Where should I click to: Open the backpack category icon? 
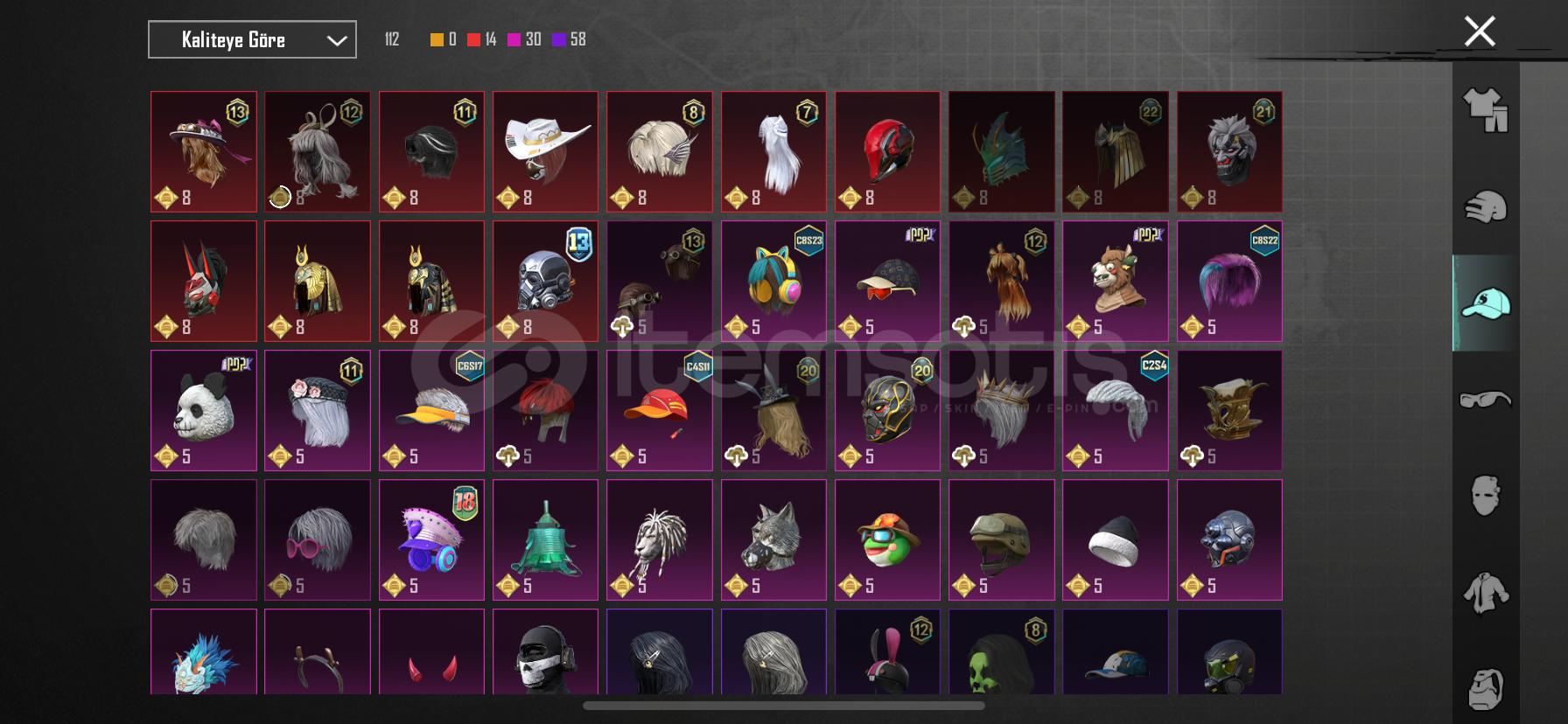pyautogui.click(x=1486, y=689)
